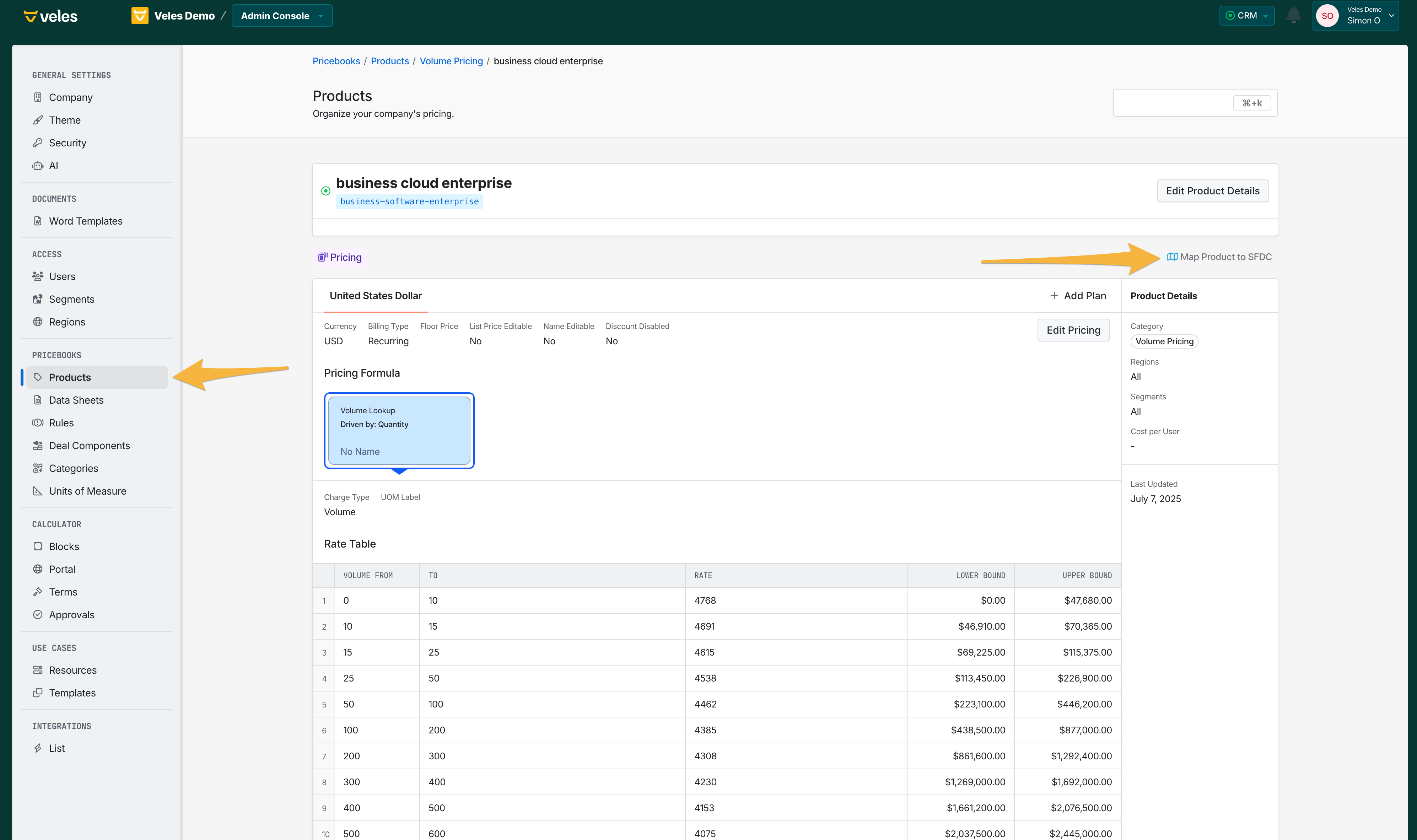Open the Pricing tab

(x=340, y=258)
